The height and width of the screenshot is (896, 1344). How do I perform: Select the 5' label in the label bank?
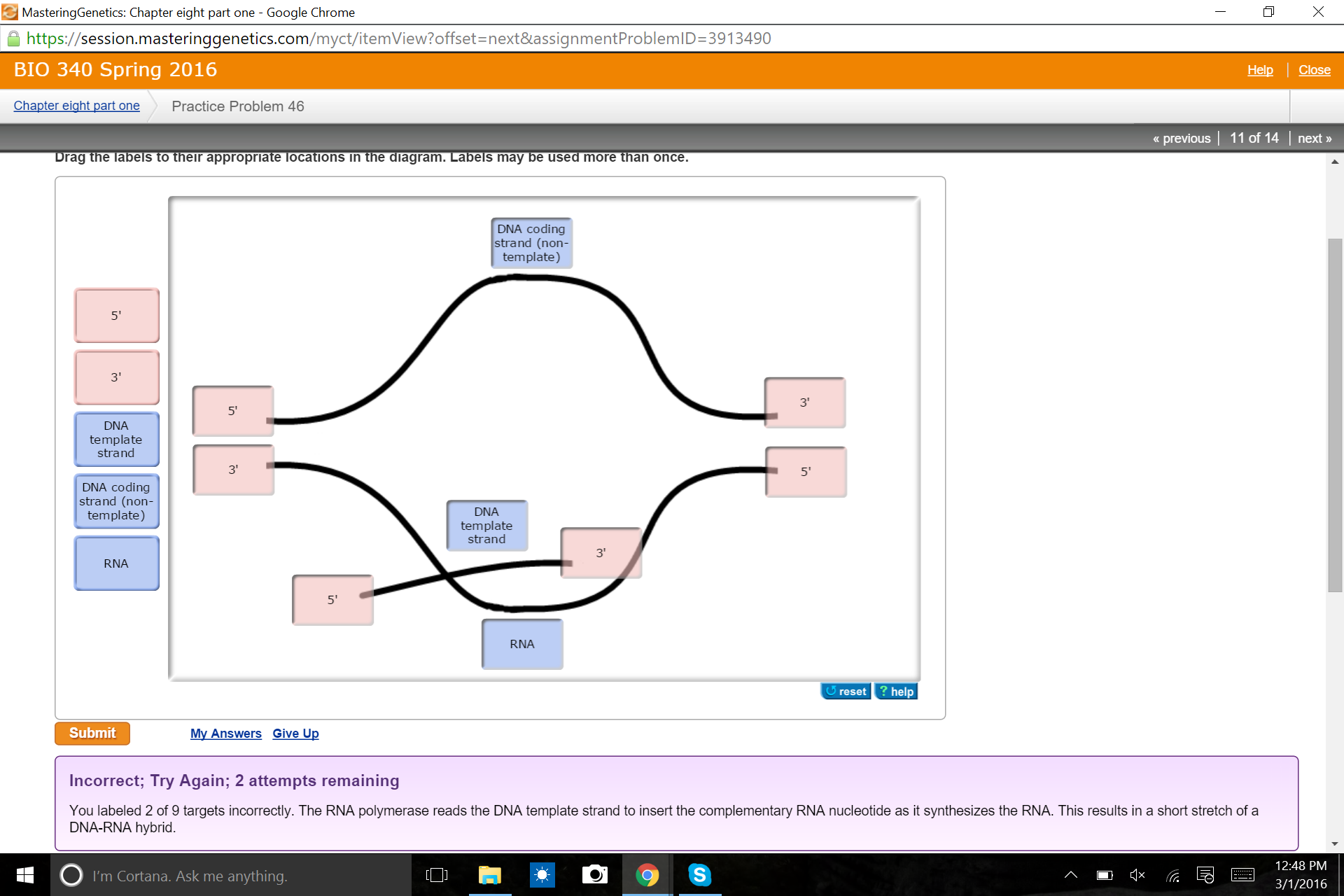pyautogui.click(x=116, y=315)
